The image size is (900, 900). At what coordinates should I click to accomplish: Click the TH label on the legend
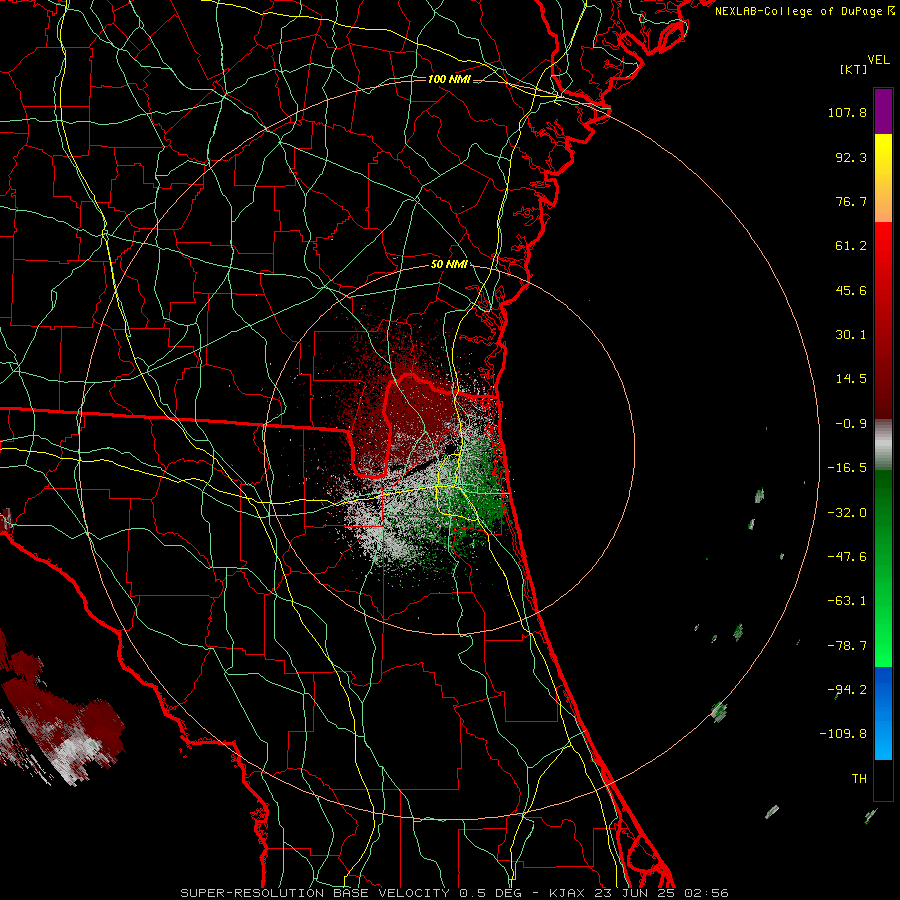click(x=859, y=779)
